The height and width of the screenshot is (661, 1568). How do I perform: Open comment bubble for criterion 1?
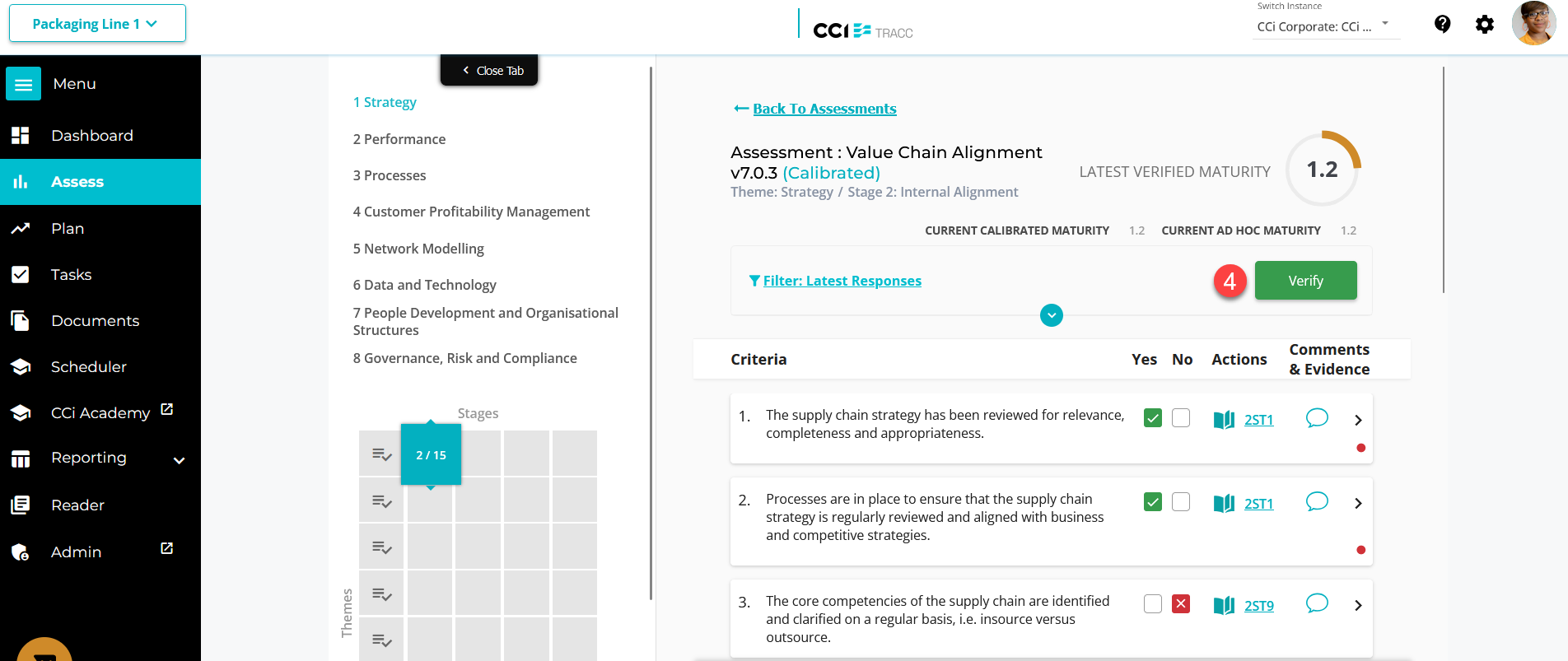[x=1317, y=418]
